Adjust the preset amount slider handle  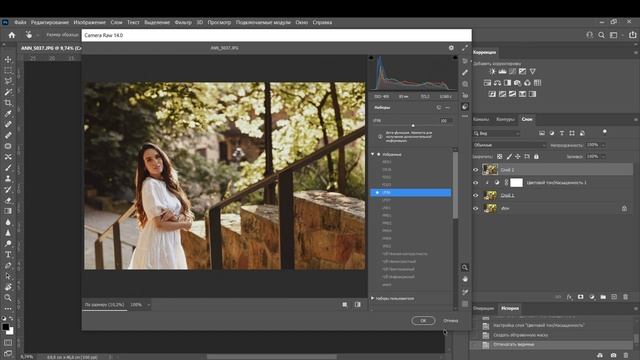point(413,125)
